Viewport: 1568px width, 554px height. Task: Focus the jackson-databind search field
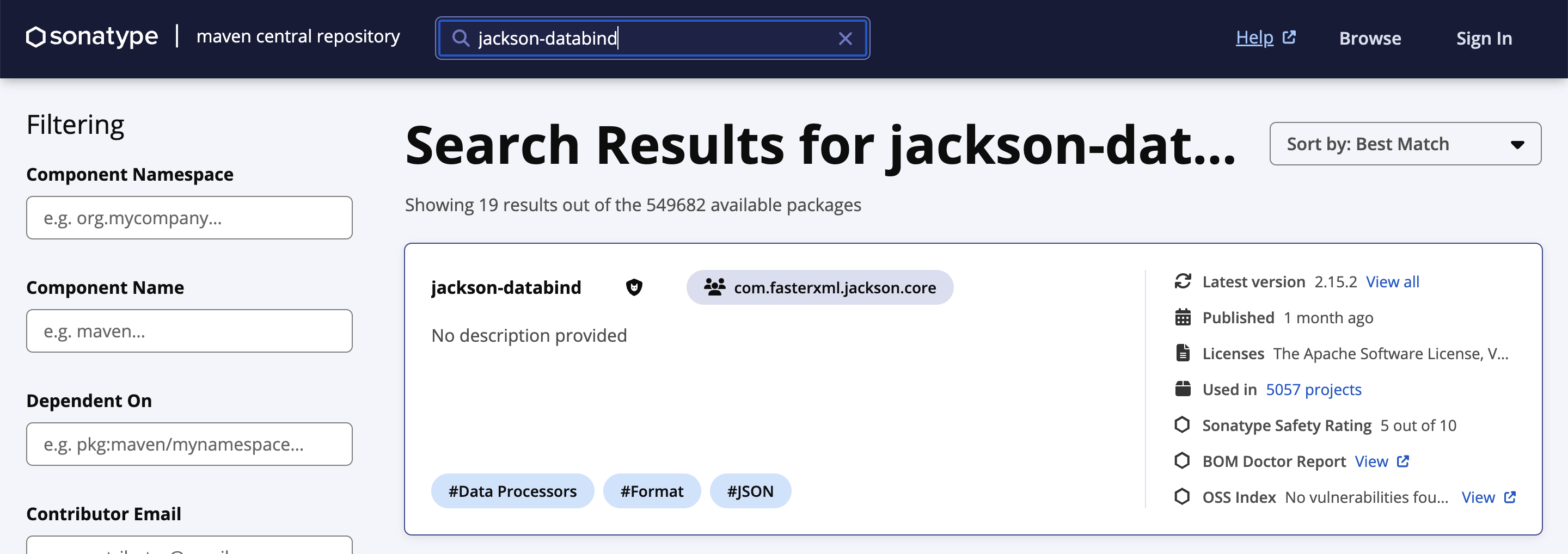[652, 38]
